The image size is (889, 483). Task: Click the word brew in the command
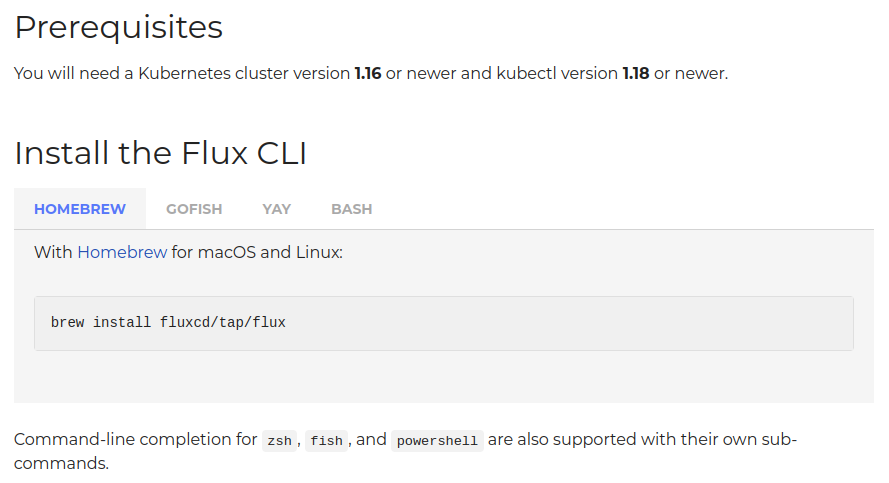[67, 323]
